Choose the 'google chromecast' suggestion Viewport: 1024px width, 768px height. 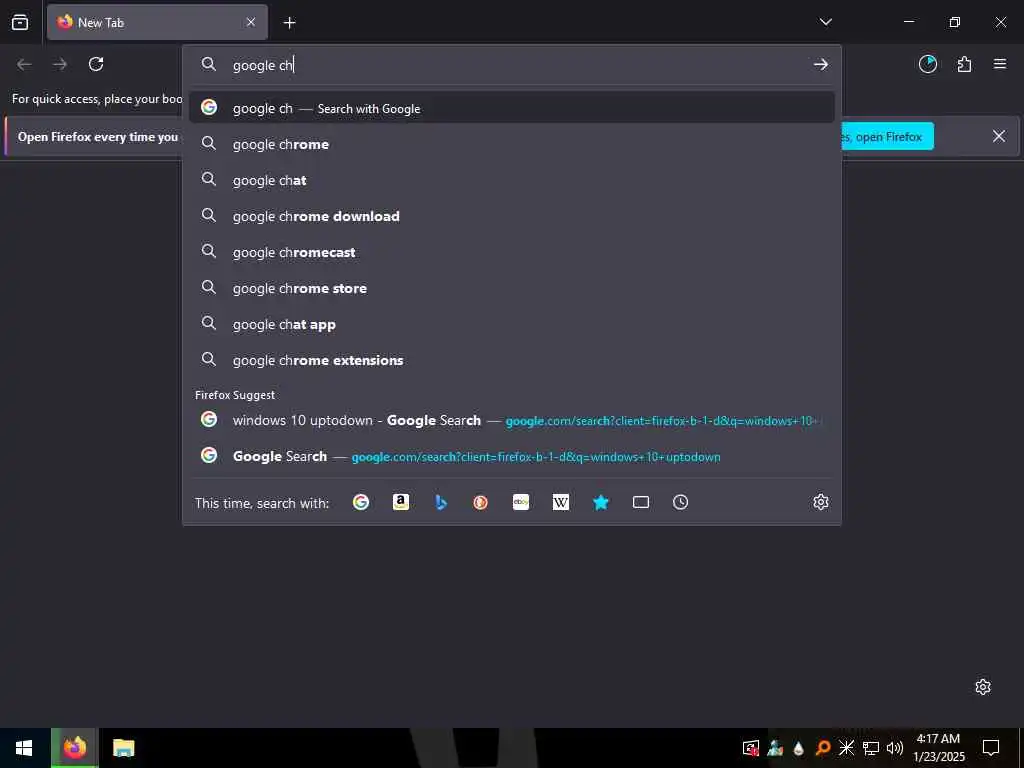pos(511,251)
